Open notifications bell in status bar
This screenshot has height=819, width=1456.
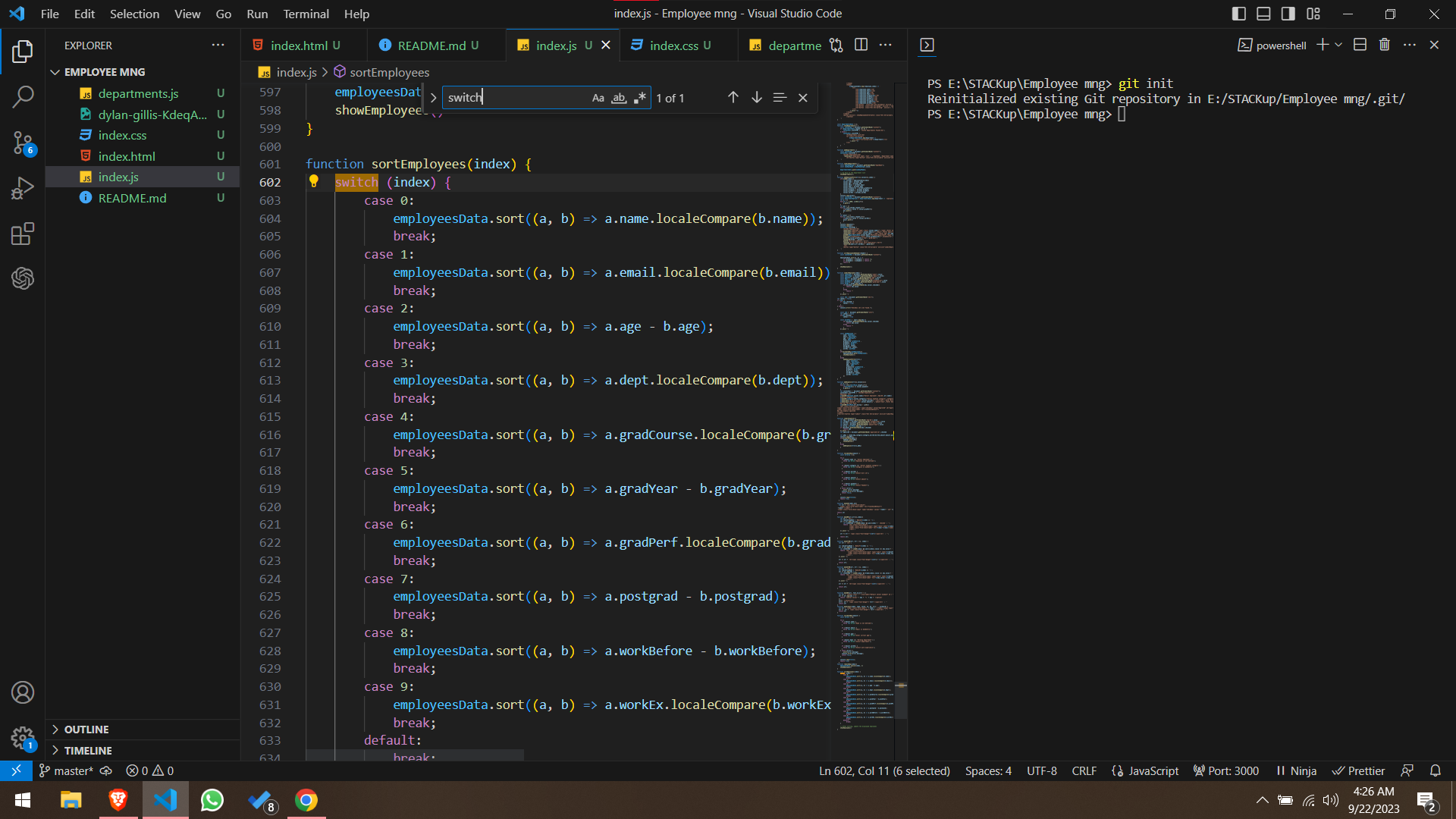[1436, 770]
